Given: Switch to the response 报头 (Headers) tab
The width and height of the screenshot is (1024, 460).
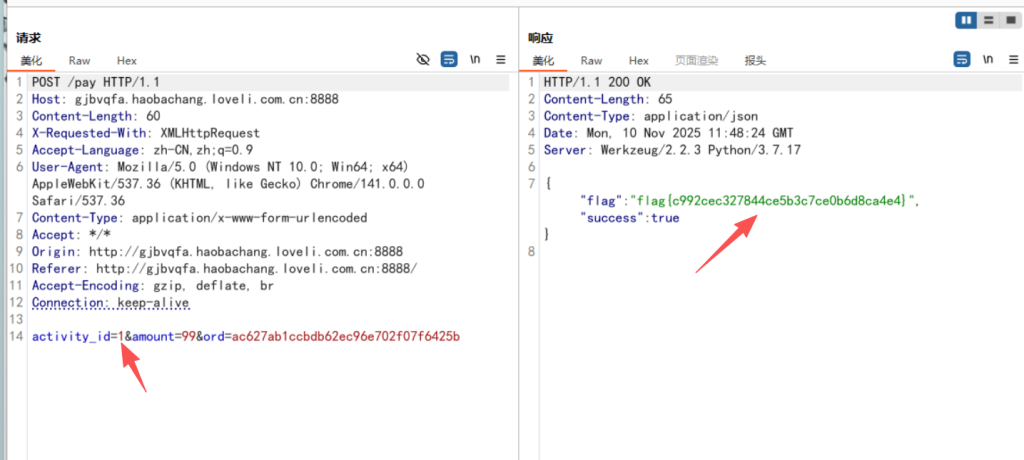Looking at the screenshot, I should pyautogui.click(x=755, y=61).
